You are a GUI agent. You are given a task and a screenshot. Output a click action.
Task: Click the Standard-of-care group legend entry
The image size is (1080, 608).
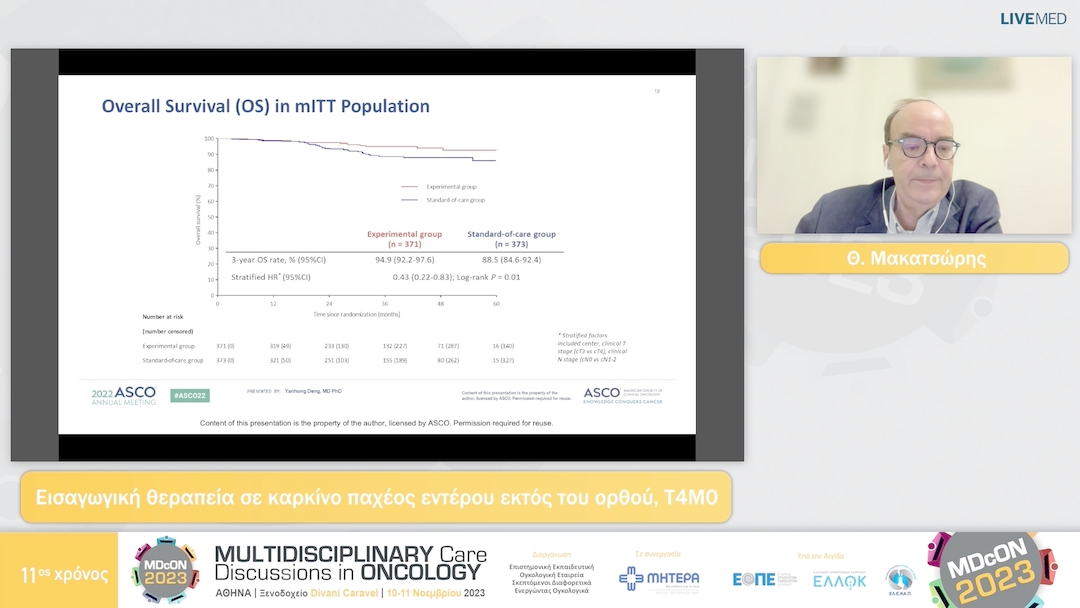[453, 200]
